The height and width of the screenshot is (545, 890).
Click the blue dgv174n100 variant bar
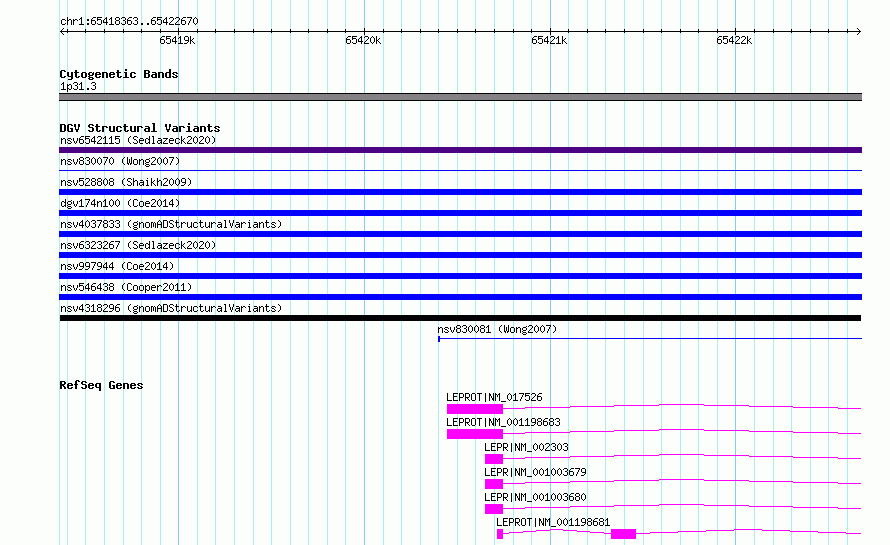pos(460,213)
